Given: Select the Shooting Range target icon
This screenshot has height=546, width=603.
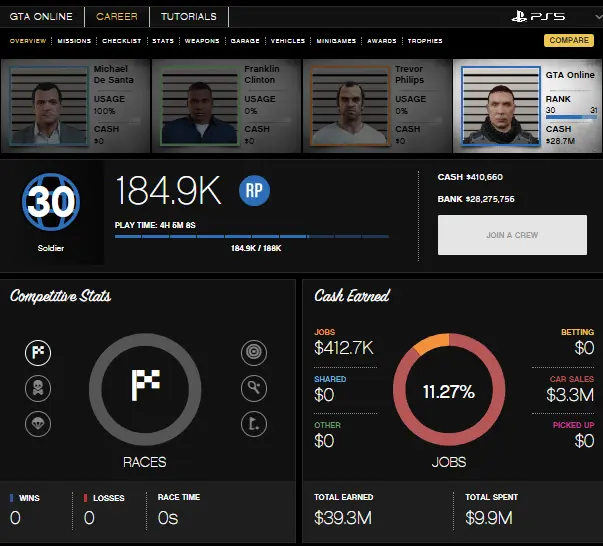Looking at the screenshot, I should point(253,352).
